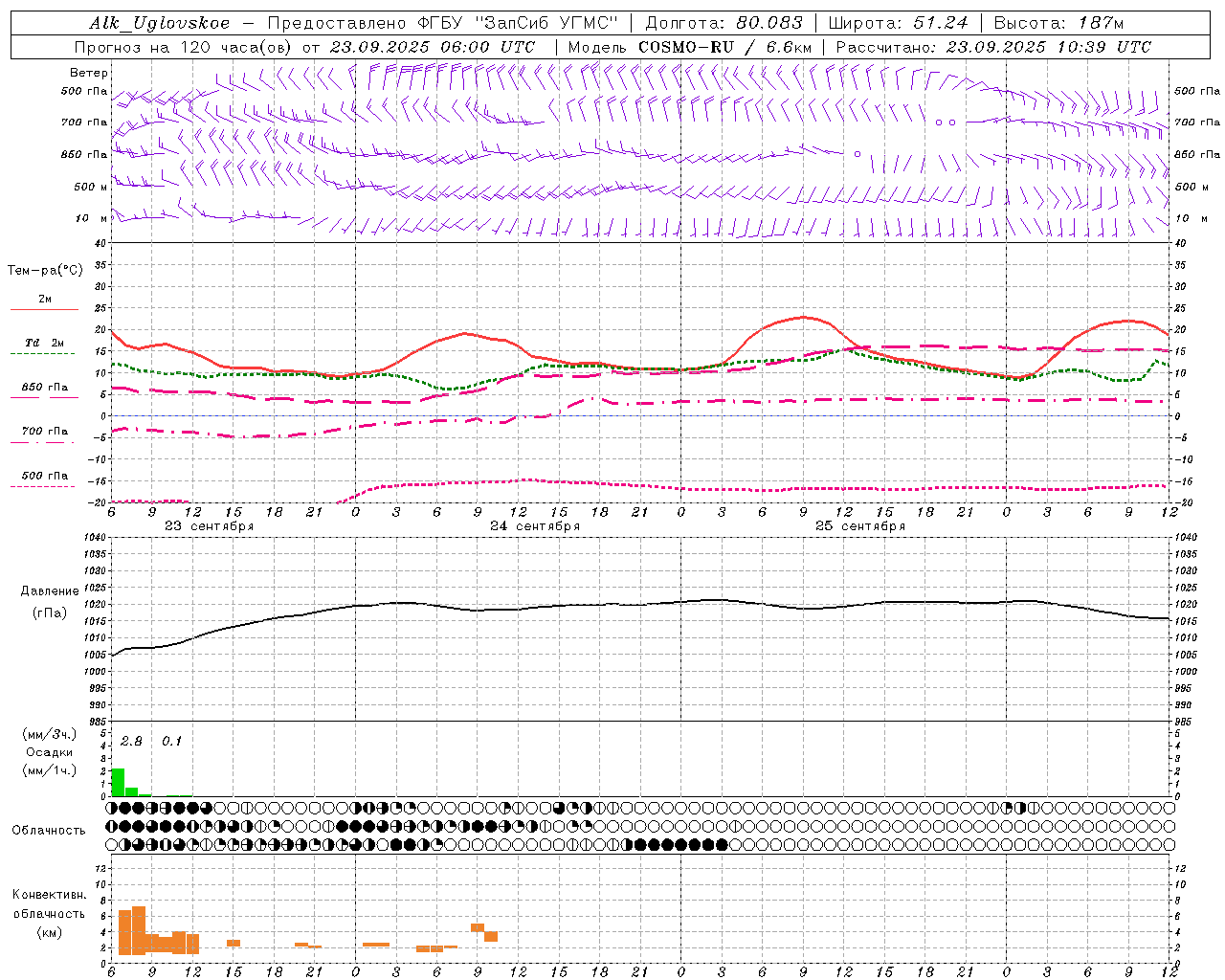This screenshot has width=1225, height=980.
Task: Click the dashed line sample under 'Td 2м'
Action: click(x=42, y=354)
